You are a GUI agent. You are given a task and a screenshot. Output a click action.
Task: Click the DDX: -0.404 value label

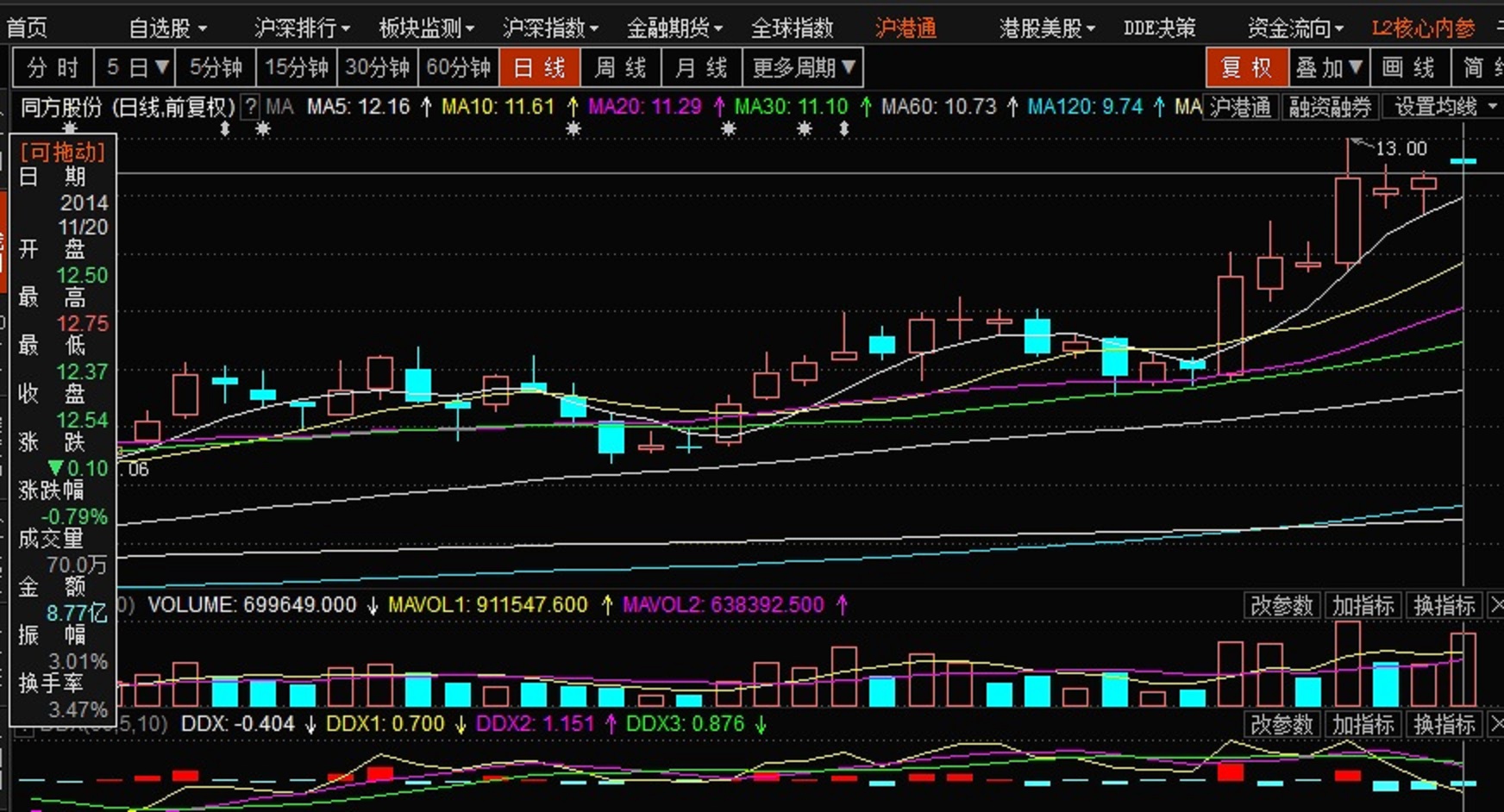(237, 723)
